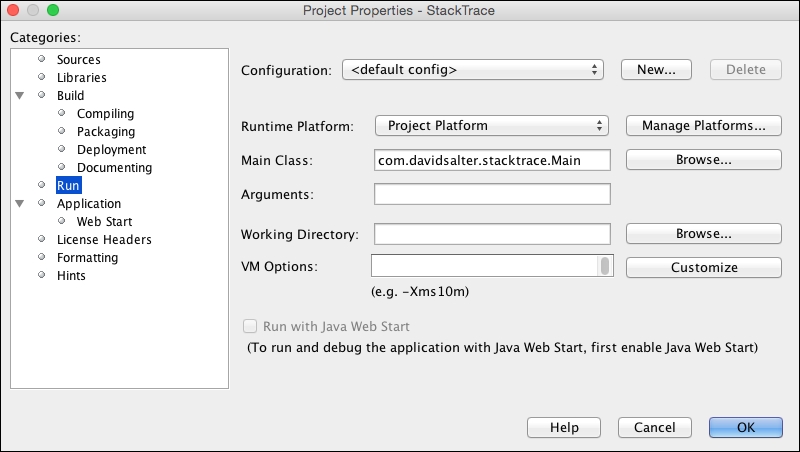
Task: Click the License Headers bullet icon
Action: coord(41,239)
